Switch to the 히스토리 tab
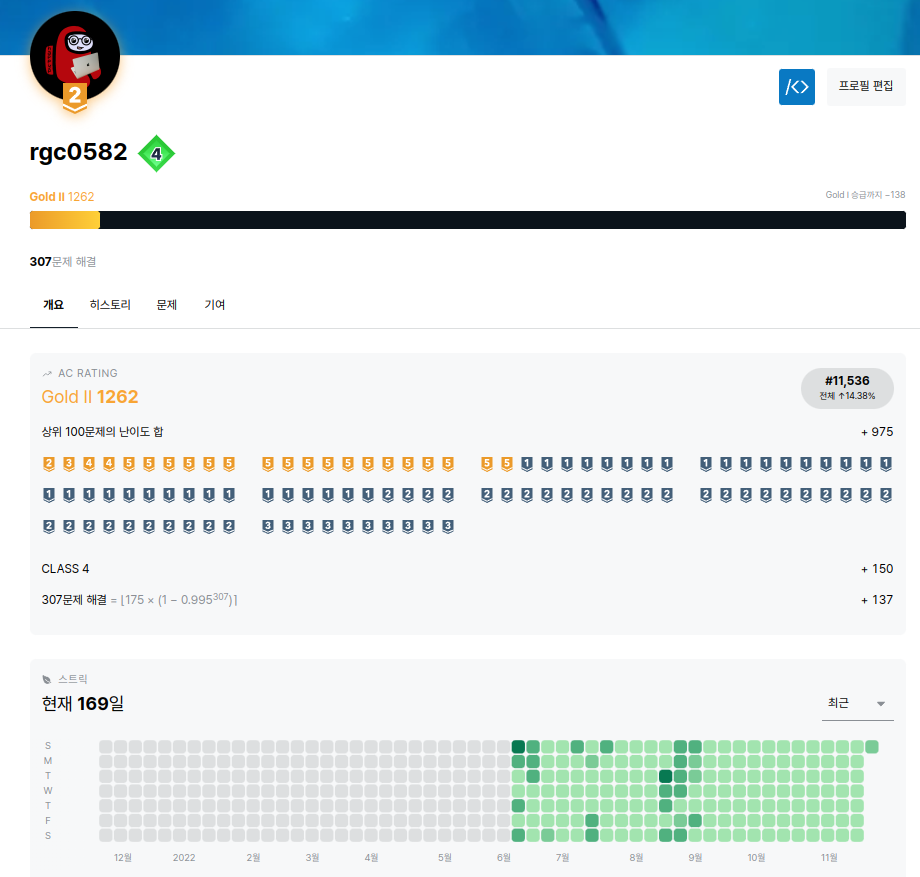The image size is (920, 877). click(x=110, y=305)
